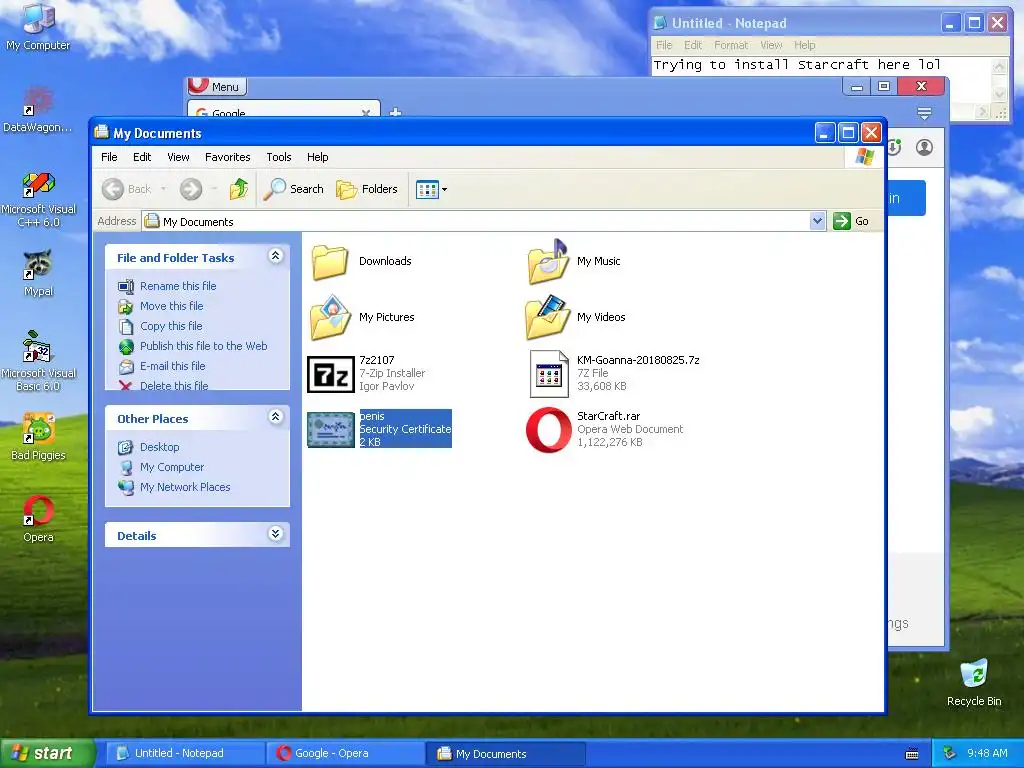Click My Documents taskbar button

(505, 754)
